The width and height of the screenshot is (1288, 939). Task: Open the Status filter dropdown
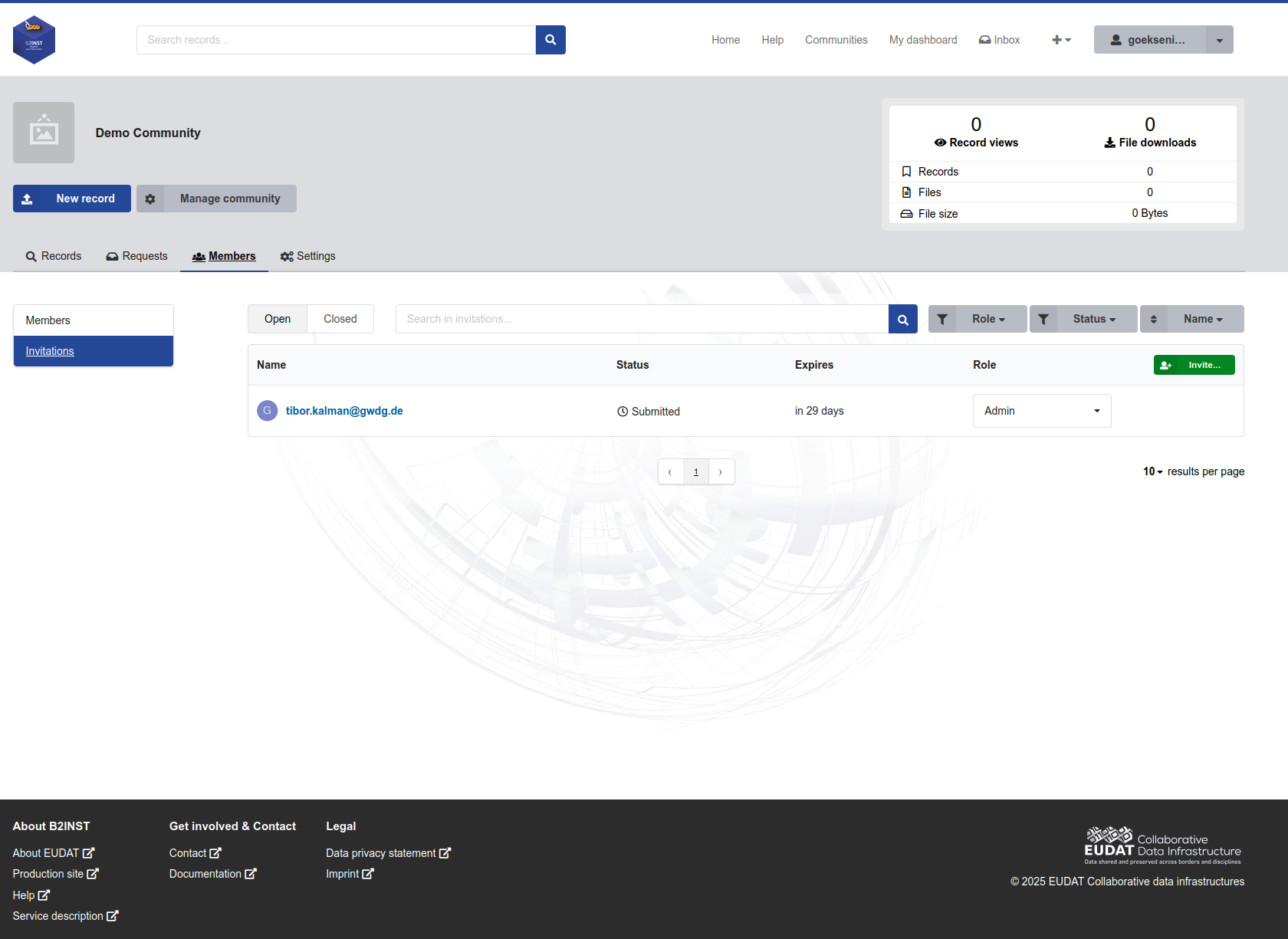1083,319
